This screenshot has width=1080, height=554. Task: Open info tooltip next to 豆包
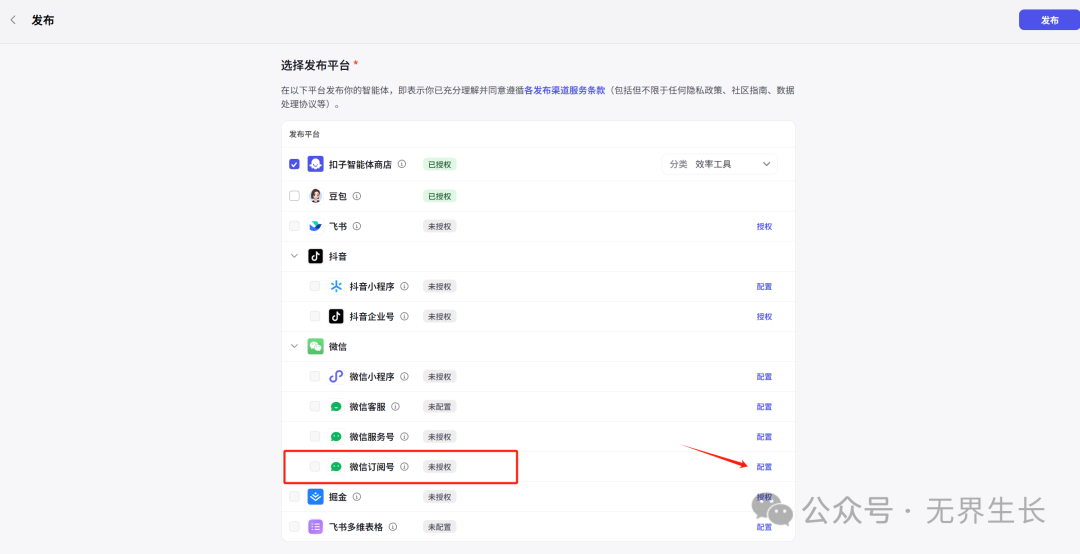click(357, 196)
